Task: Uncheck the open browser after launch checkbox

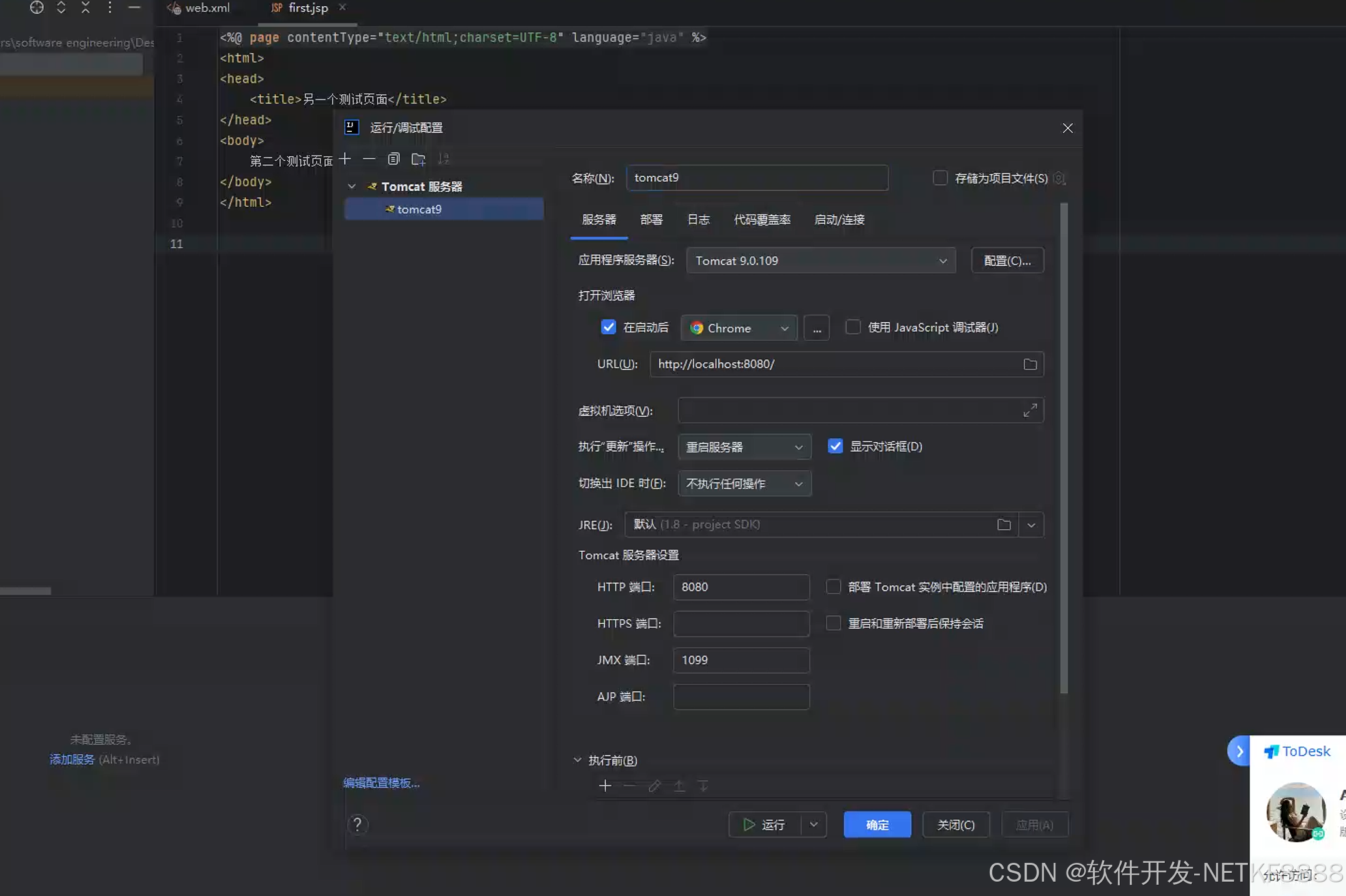Action: pyautogui.click(x=608, y=327)
